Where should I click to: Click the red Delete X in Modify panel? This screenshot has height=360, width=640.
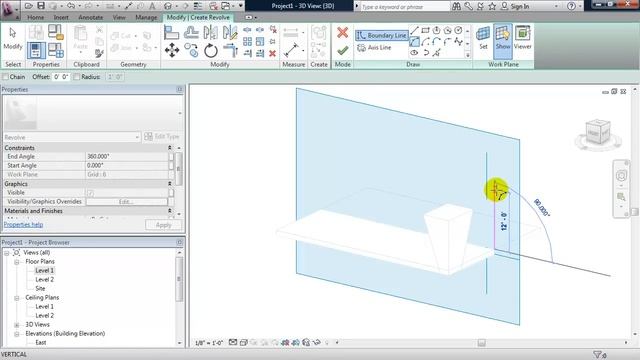273,53
